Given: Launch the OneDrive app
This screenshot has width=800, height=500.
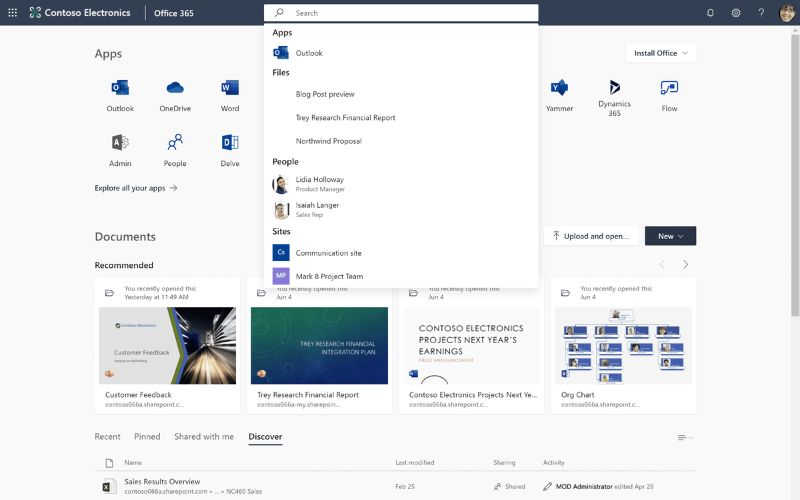Looking at the screenshot, I should coord(175,95).
